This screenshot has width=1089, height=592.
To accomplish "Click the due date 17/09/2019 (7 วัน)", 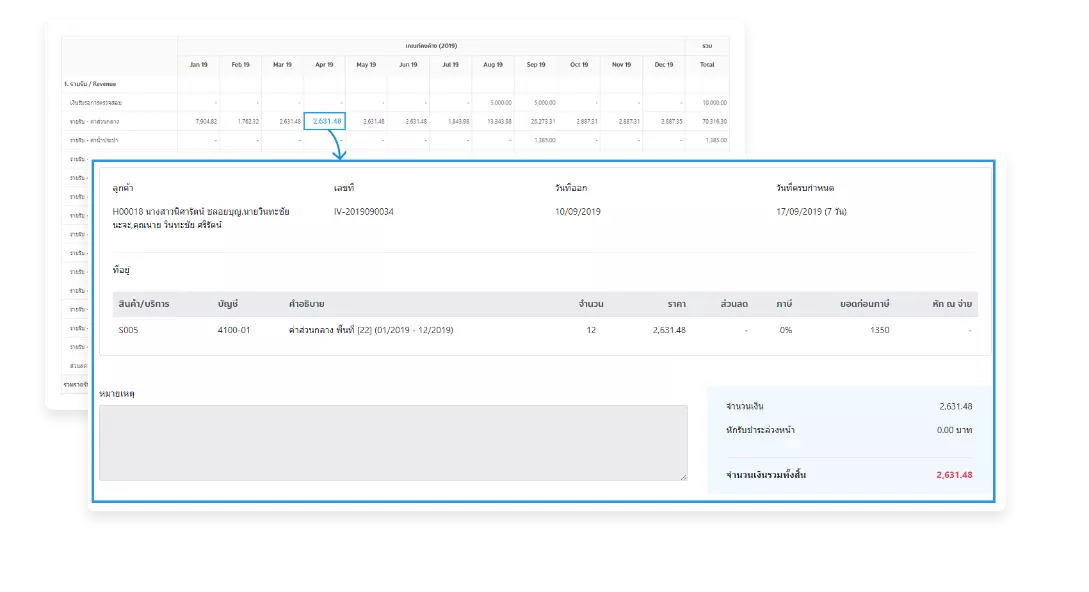I will pos(811,212).
